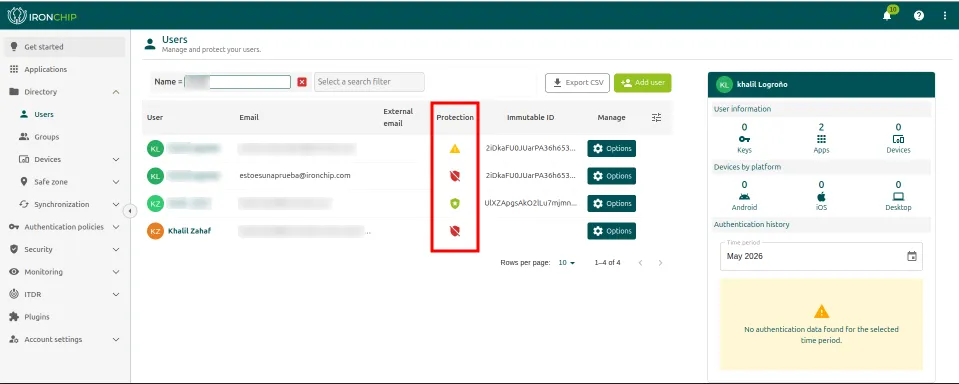
Task: Open Options for the green KZ user
Action: point(612,204)
